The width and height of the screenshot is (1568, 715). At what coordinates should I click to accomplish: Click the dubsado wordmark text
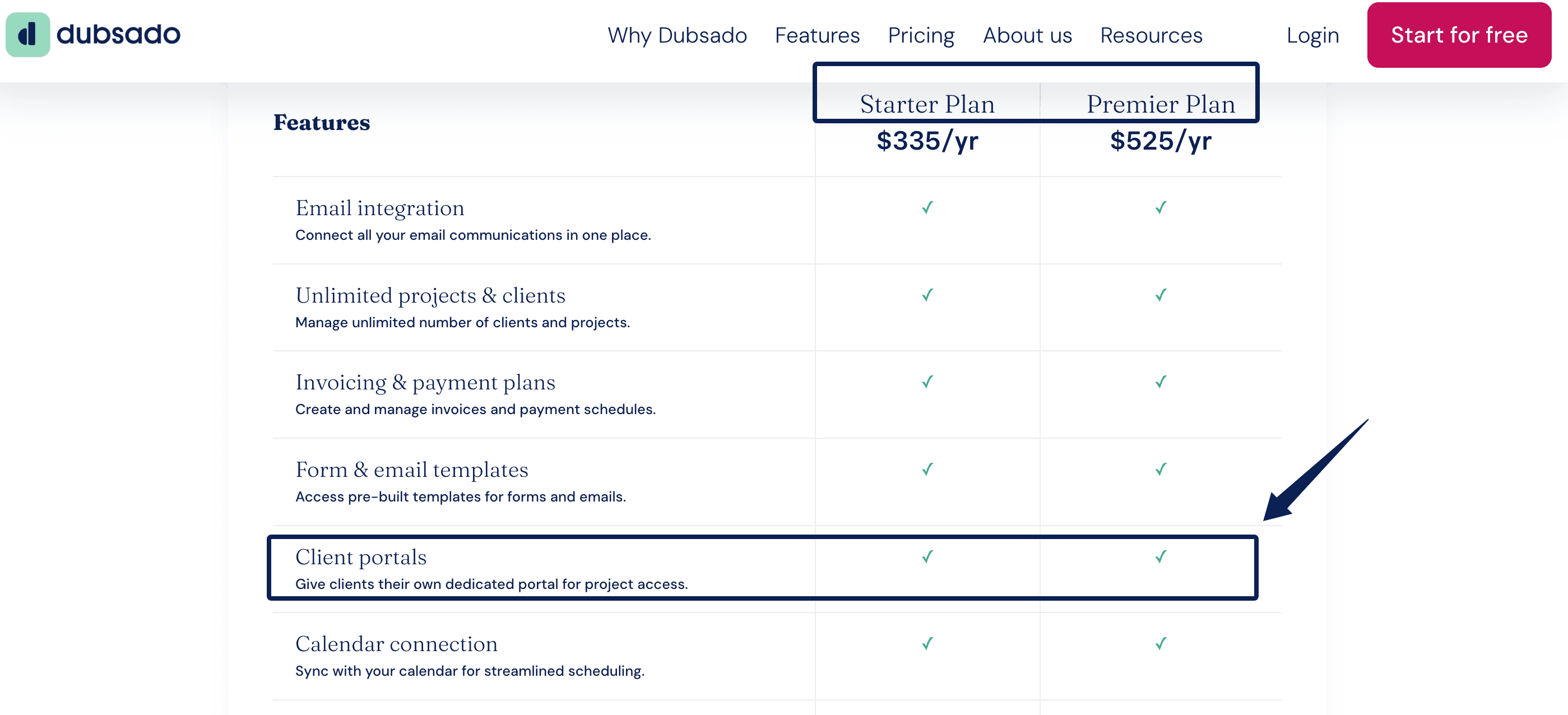(118, 34)
